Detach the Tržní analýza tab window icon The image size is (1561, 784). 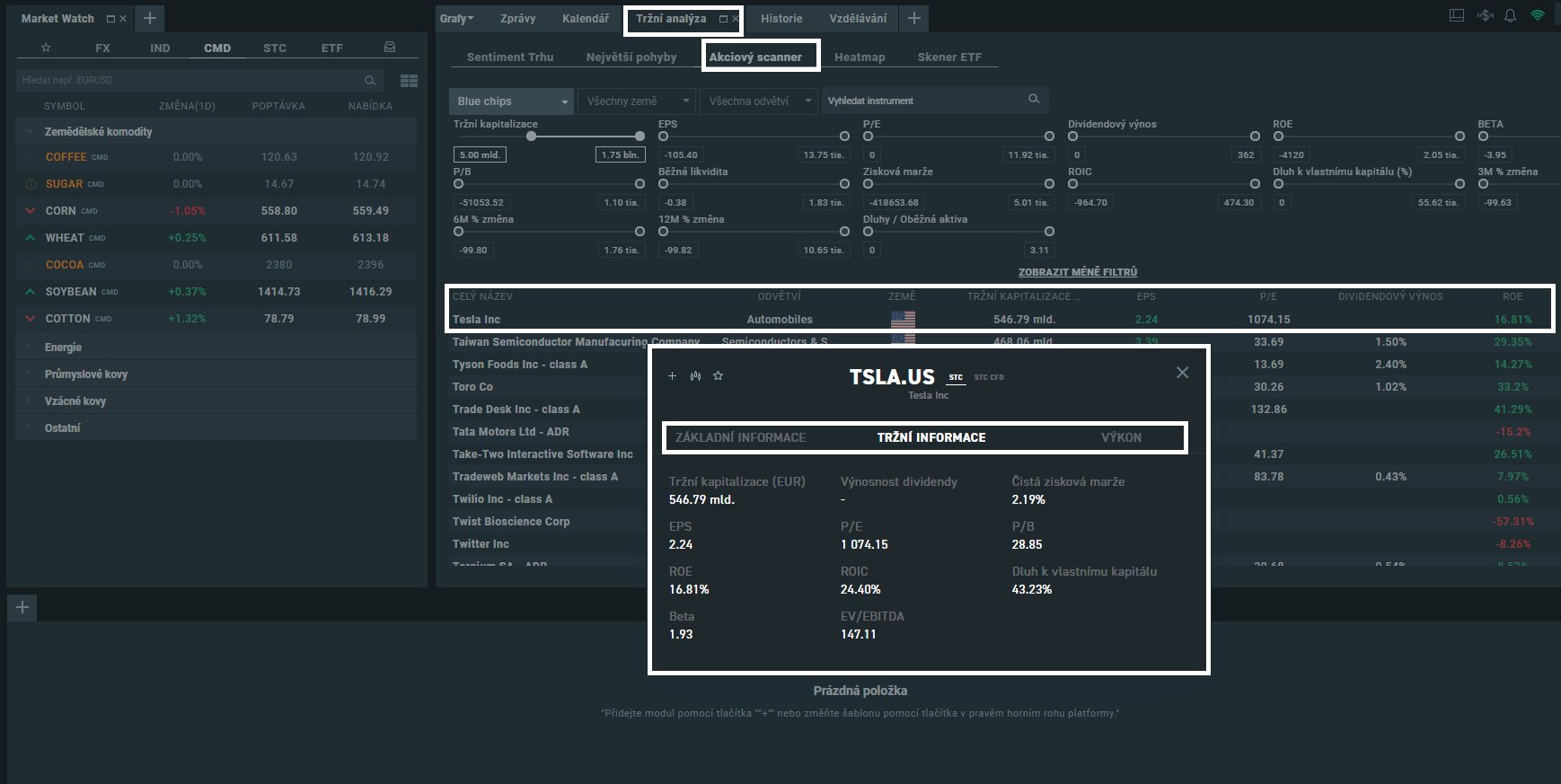pyautogui.click(x=723, y=18)
